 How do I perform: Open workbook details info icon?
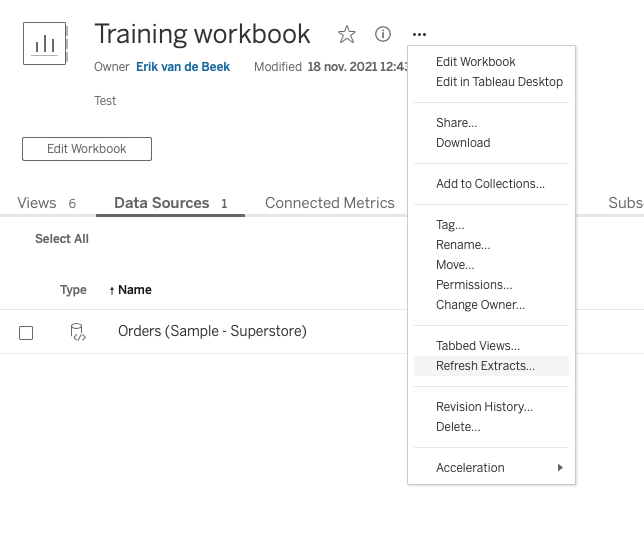383,35
